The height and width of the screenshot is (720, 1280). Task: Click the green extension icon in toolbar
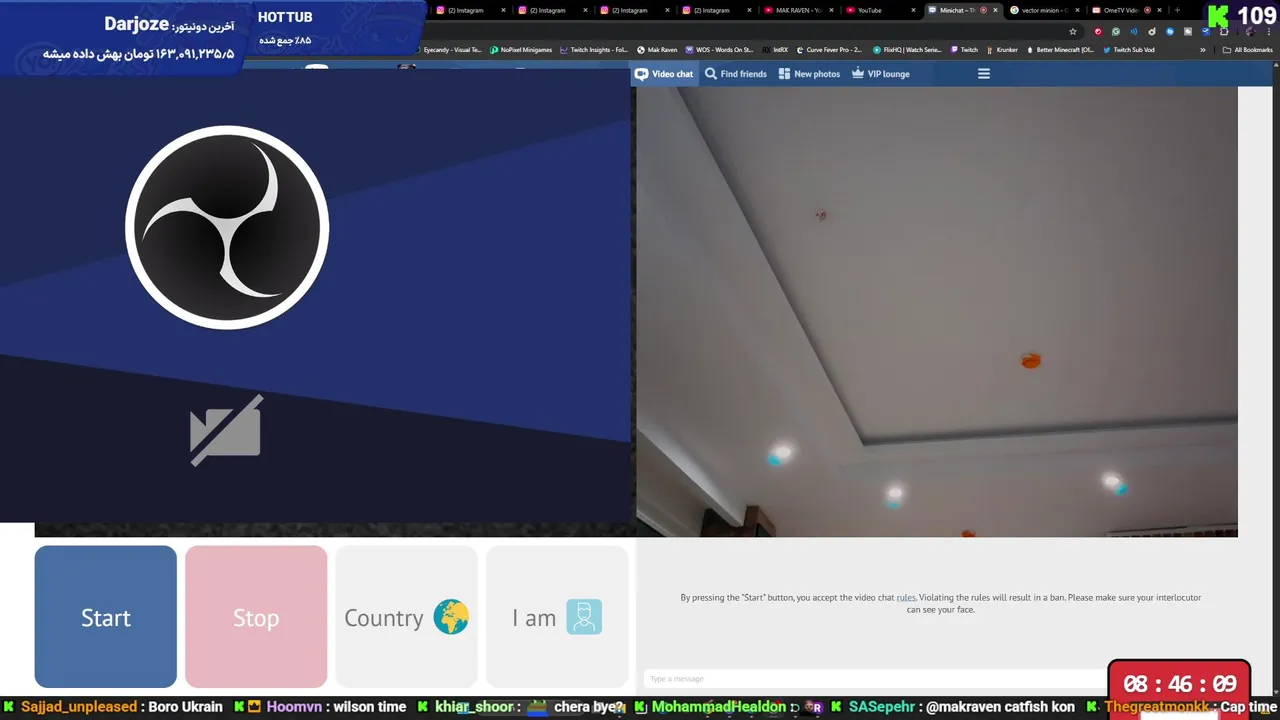(1116, 31)
